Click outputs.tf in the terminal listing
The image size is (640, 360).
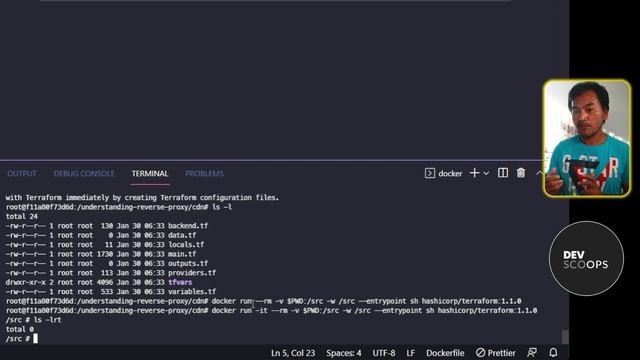click(x=188, y=263)
